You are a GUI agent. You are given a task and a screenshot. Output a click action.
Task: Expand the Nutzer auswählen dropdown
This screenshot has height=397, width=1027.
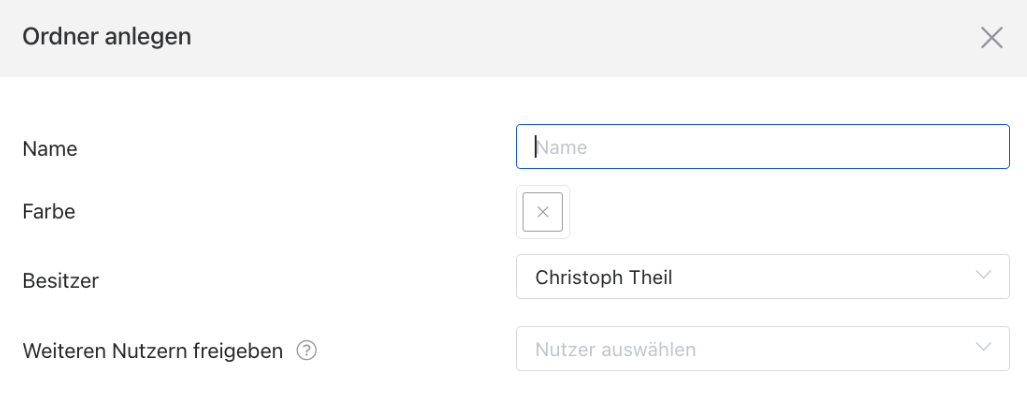(x=762, y=349)
